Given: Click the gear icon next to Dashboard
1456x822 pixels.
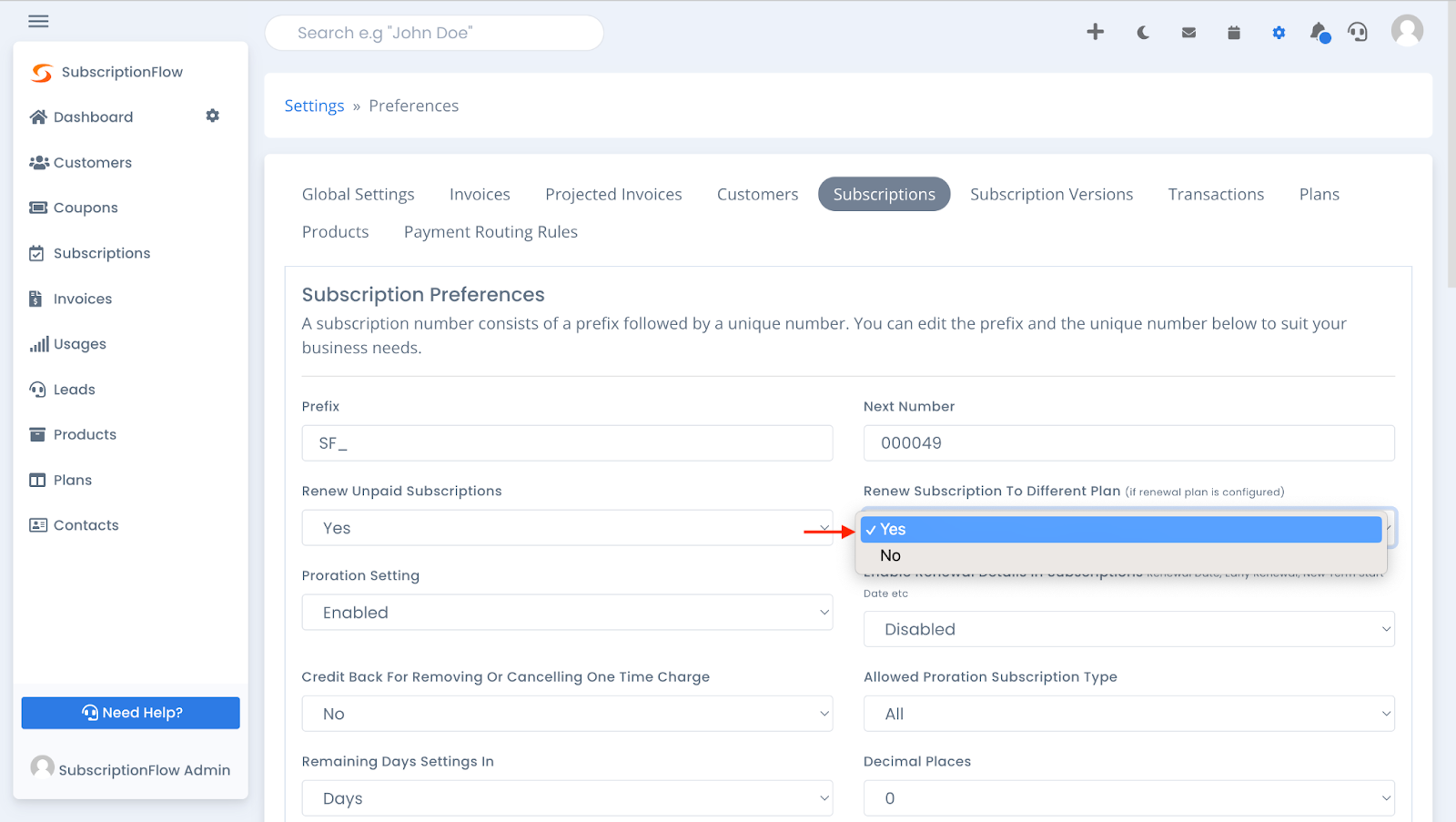Looking at the screenshot, I should click(x=212, y=116).
